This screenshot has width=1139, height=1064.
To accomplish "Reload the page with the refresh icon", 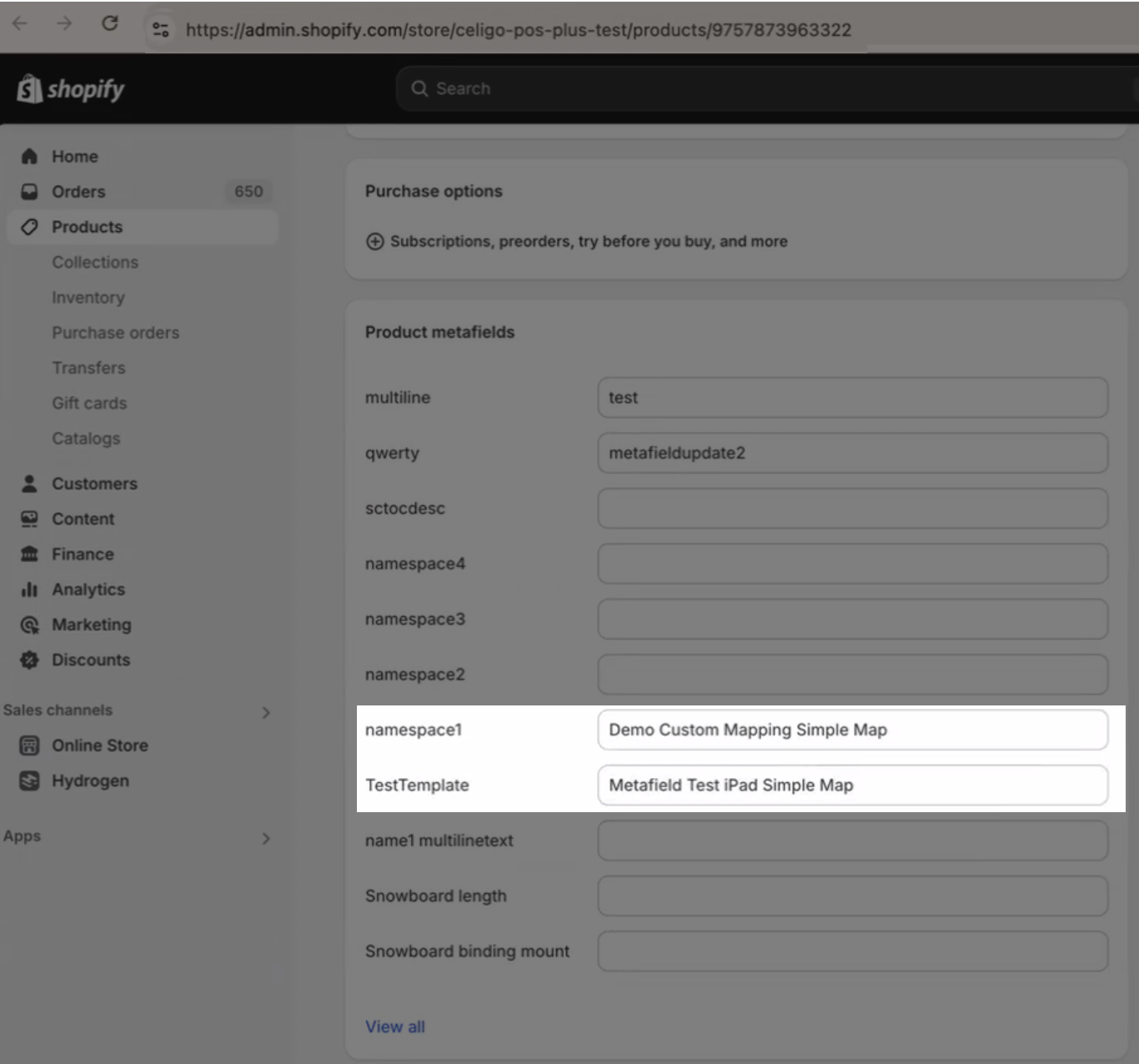I will pos(109,23).
